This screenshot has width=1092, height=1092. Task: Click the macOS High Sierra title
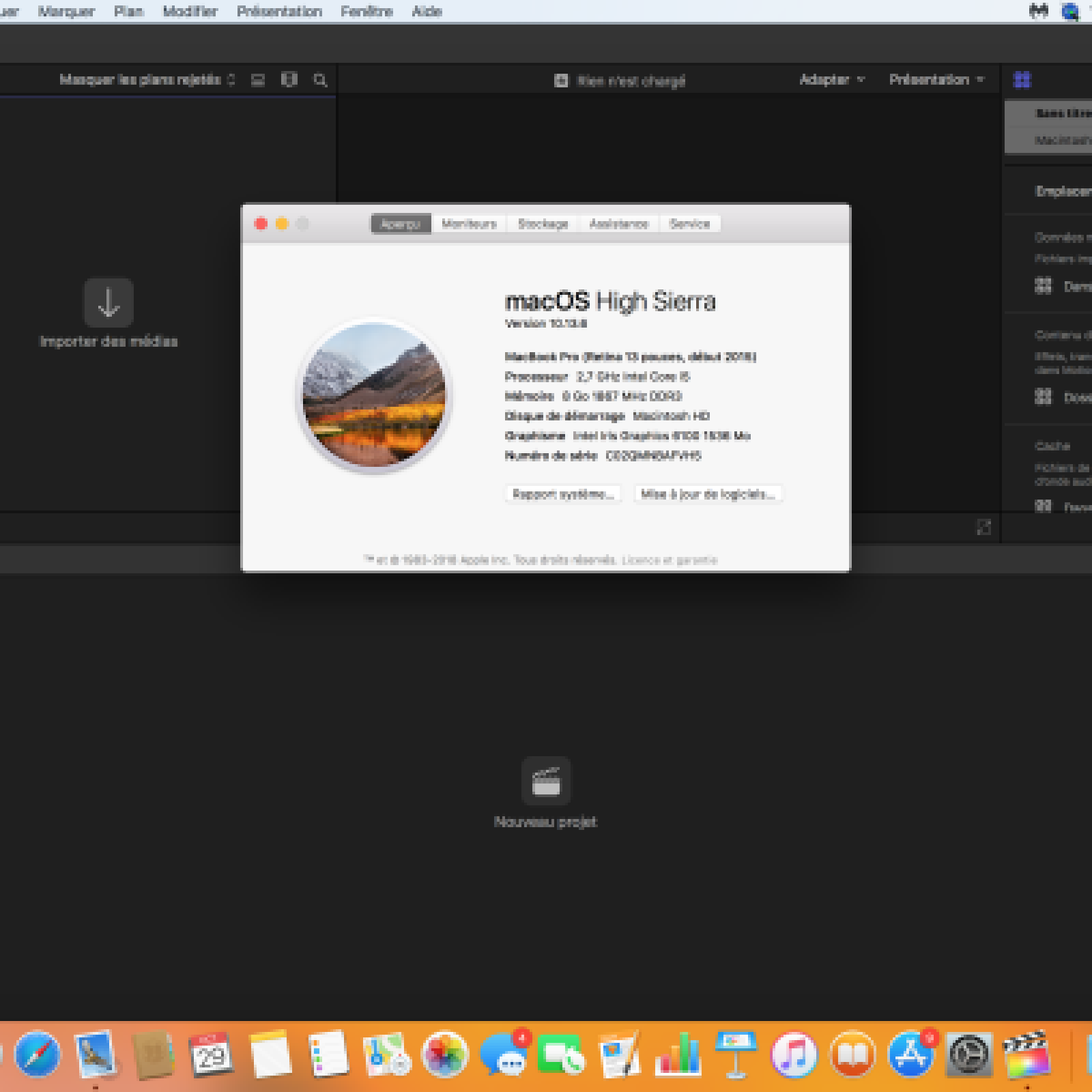610,301
